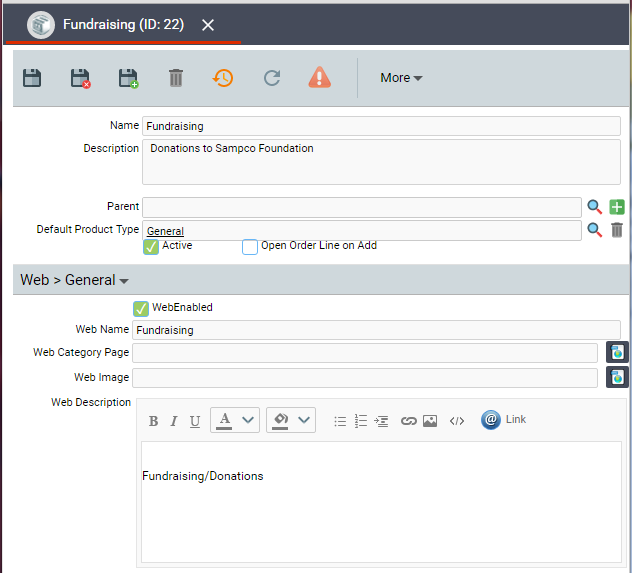Close the Fundraising tab

(x=208, y=25)
